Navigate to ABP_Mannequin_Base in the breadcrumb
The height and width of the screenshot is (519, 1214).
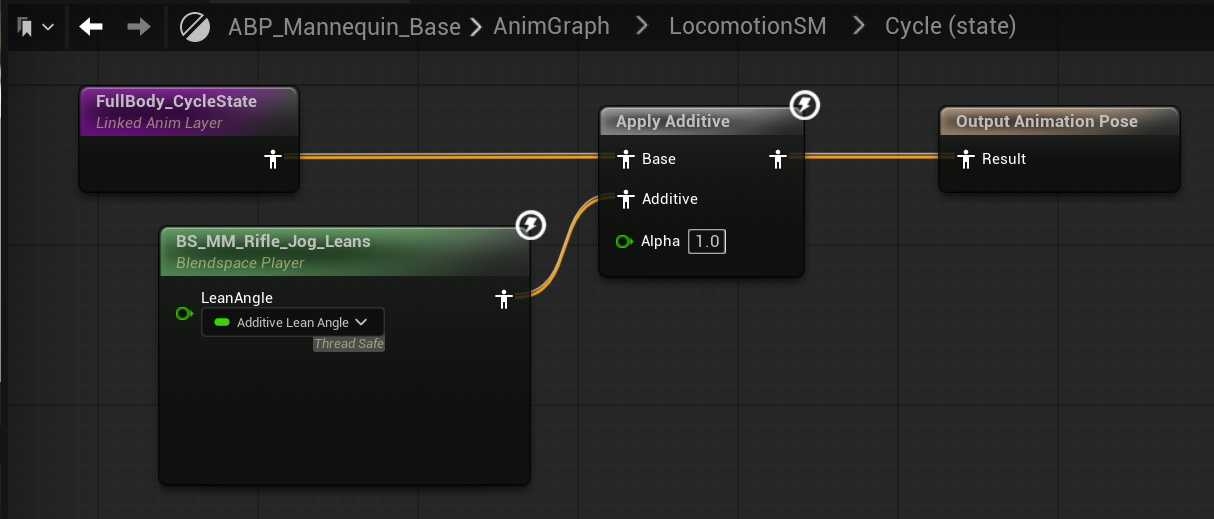coord(344,27)
